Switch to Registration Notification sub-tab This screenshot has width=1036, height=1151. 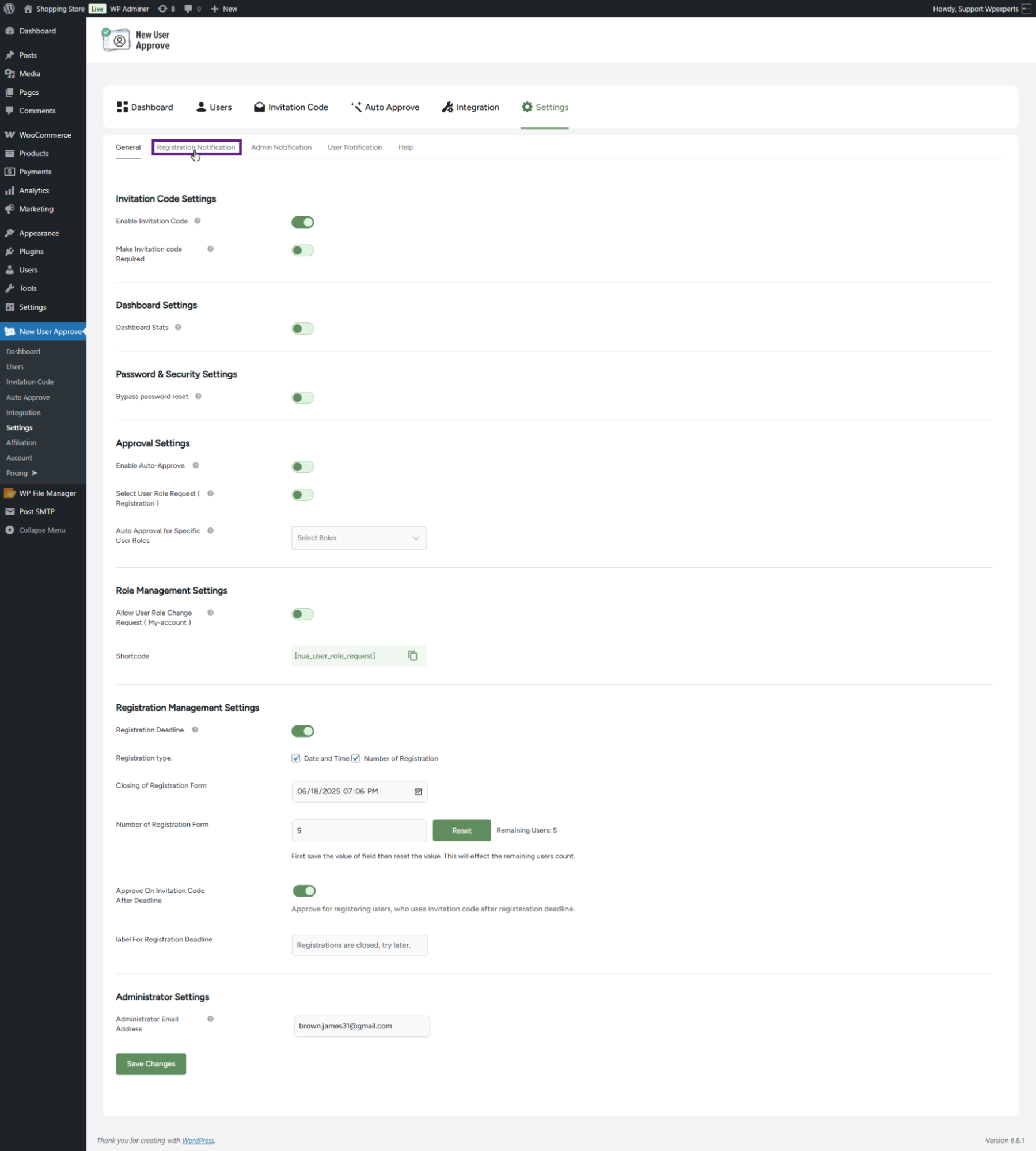[x=196, y=147]
